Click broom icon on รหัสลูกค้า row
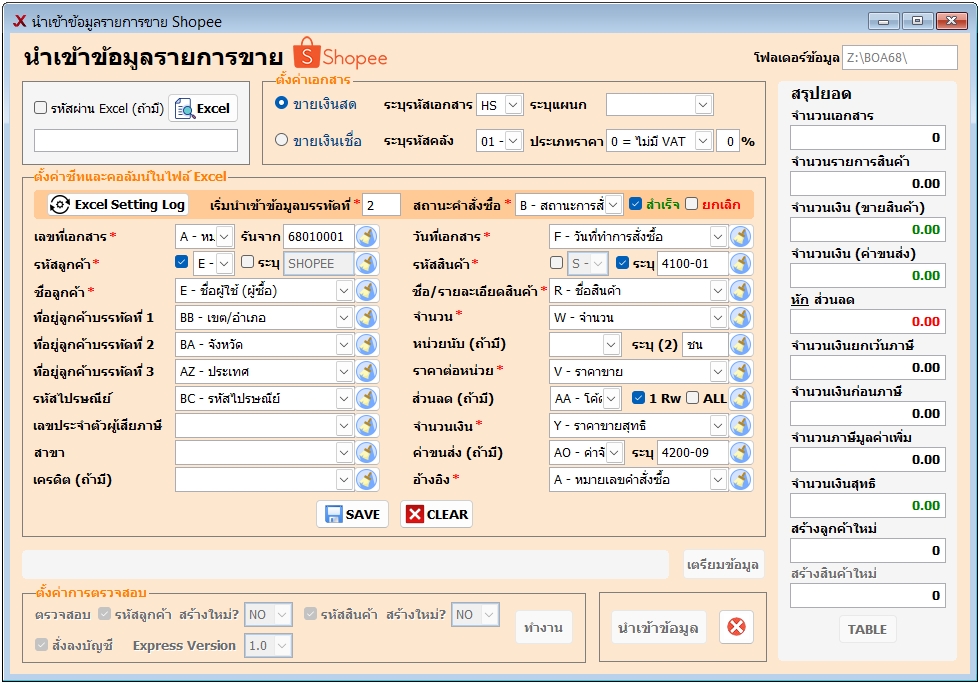This screenshot has width=979, height=685. [x=367, y=264]
